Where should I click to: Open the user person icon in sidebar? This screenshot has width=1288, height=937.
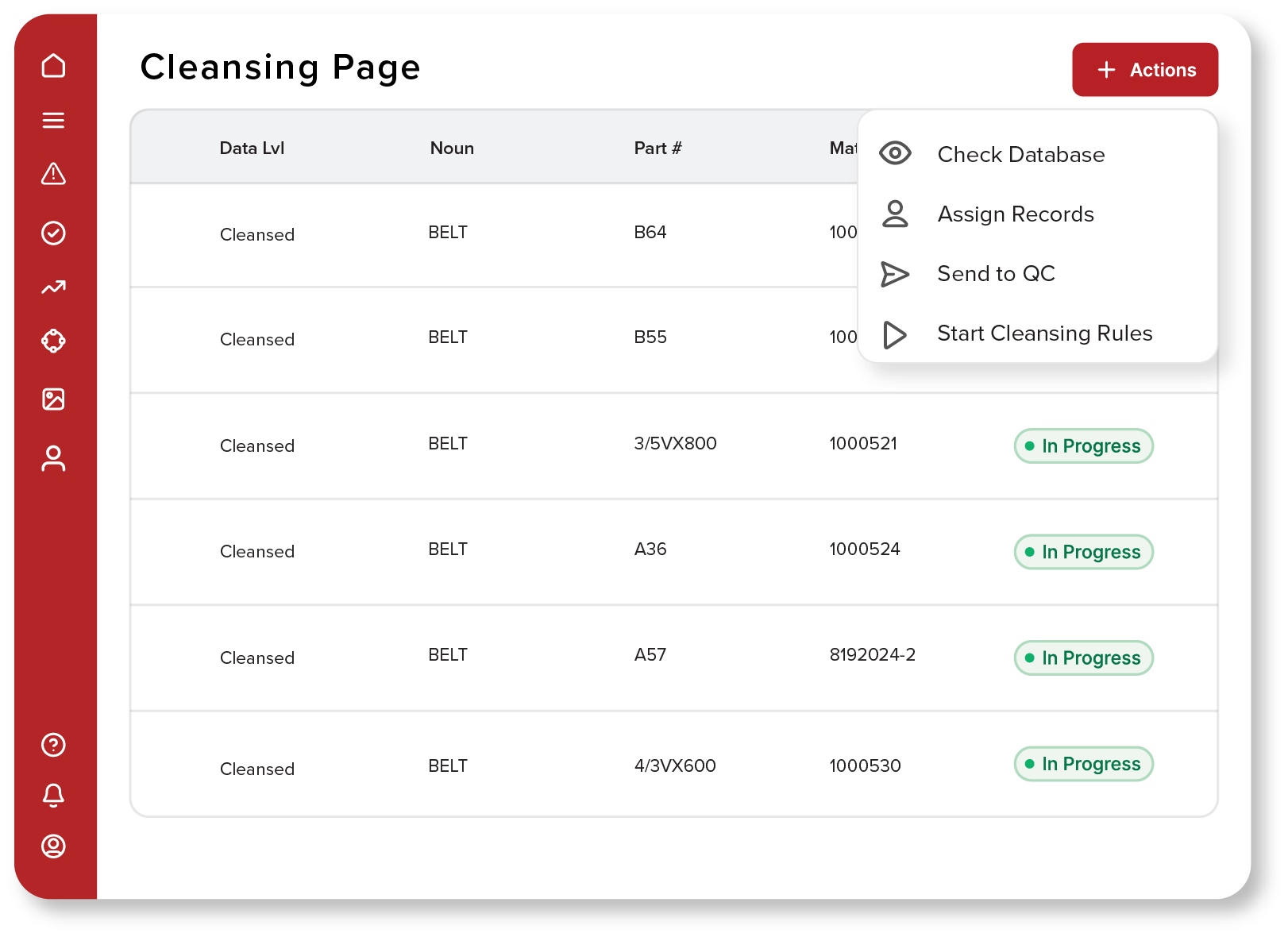point(53,458)
